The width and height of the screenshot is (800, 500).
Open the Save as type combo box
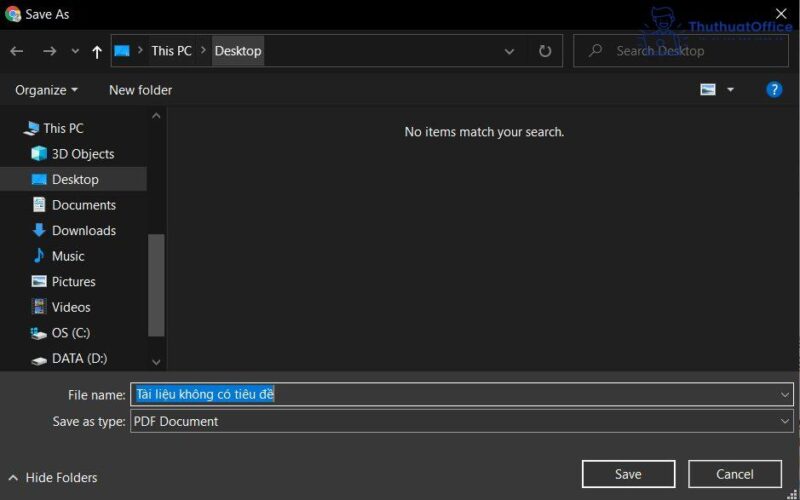[x=462, y=421]
